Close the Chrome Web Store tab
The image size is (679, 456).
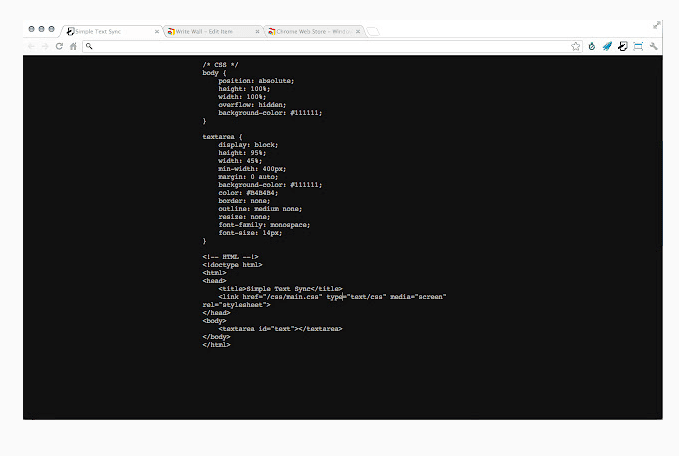(356, 31)
